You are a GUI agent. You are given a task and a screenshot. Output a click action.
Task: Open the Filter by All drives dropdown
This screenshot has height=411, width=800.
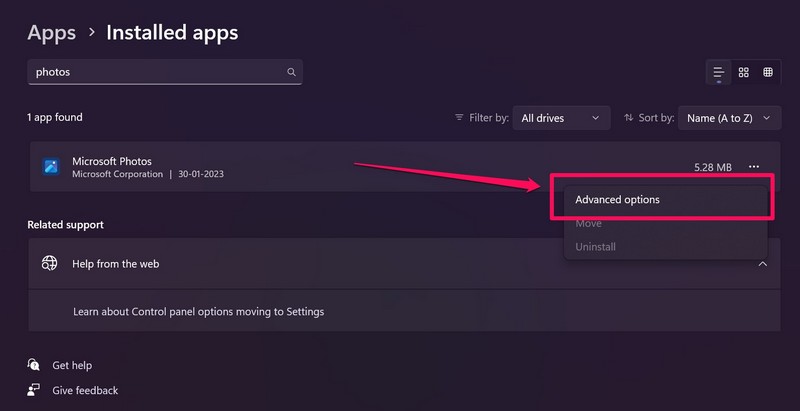click(x=560, y=118)
